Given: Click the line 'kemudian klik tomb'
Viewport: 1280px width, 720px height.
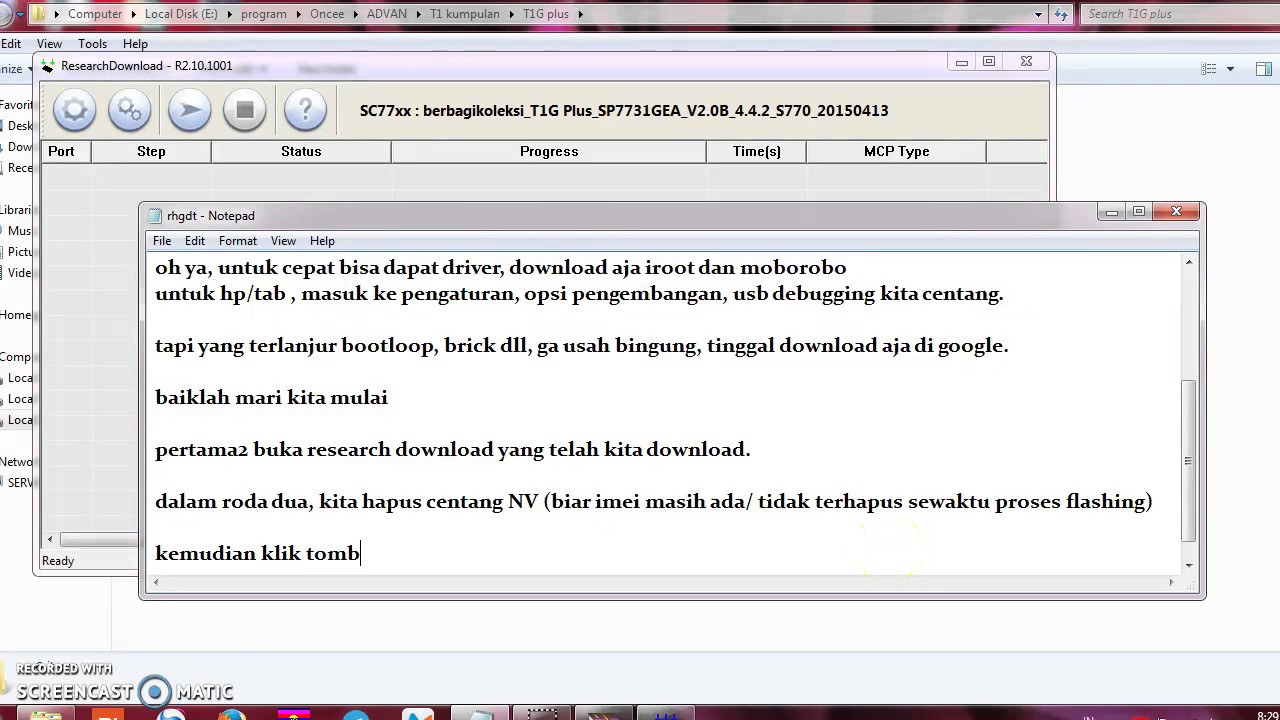Looking at the screenshot, I should point(257,554).
